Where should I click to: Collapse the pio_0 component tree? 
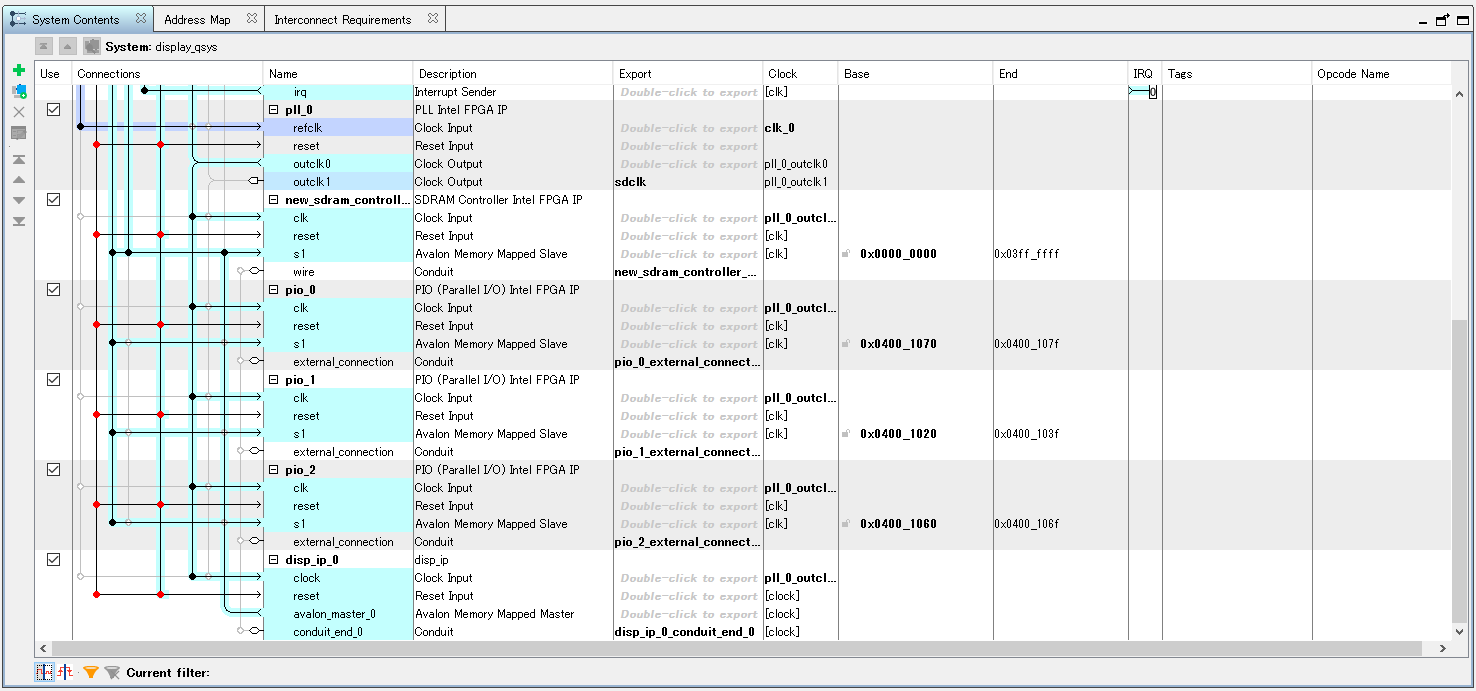click(272, 289)
